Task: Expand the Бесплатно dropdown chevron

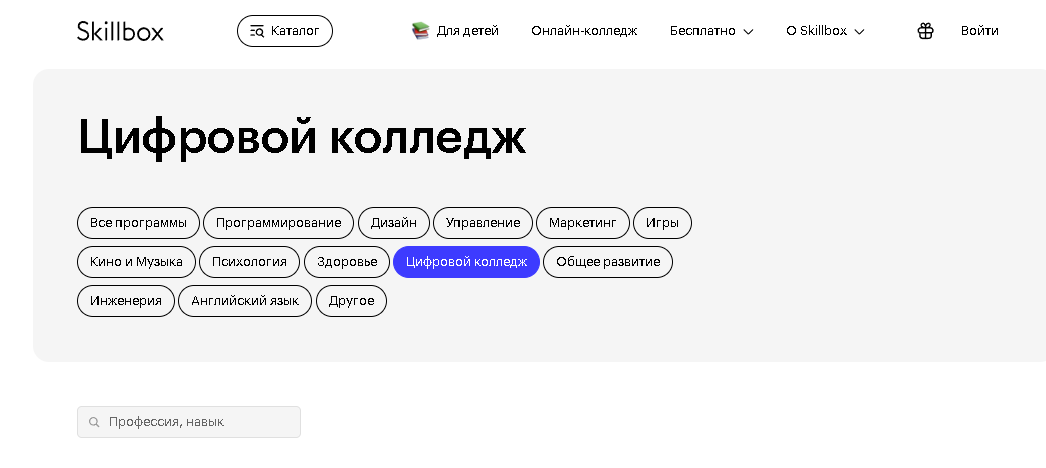Action: (748, 31)
